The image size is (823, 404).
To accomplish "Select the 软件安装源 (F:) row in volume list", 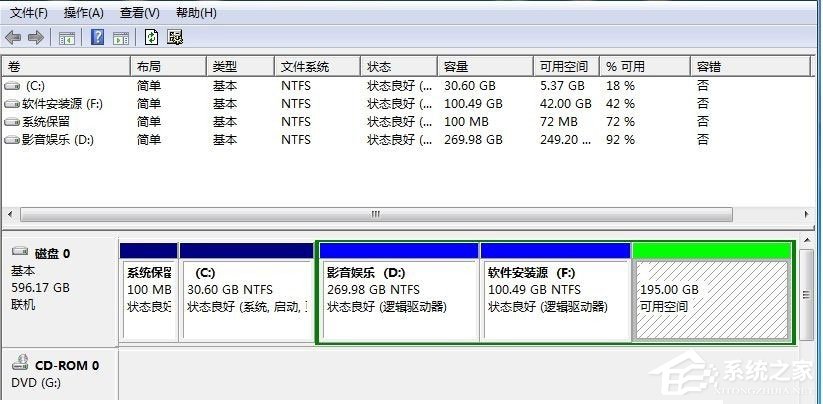I will 62,104.
